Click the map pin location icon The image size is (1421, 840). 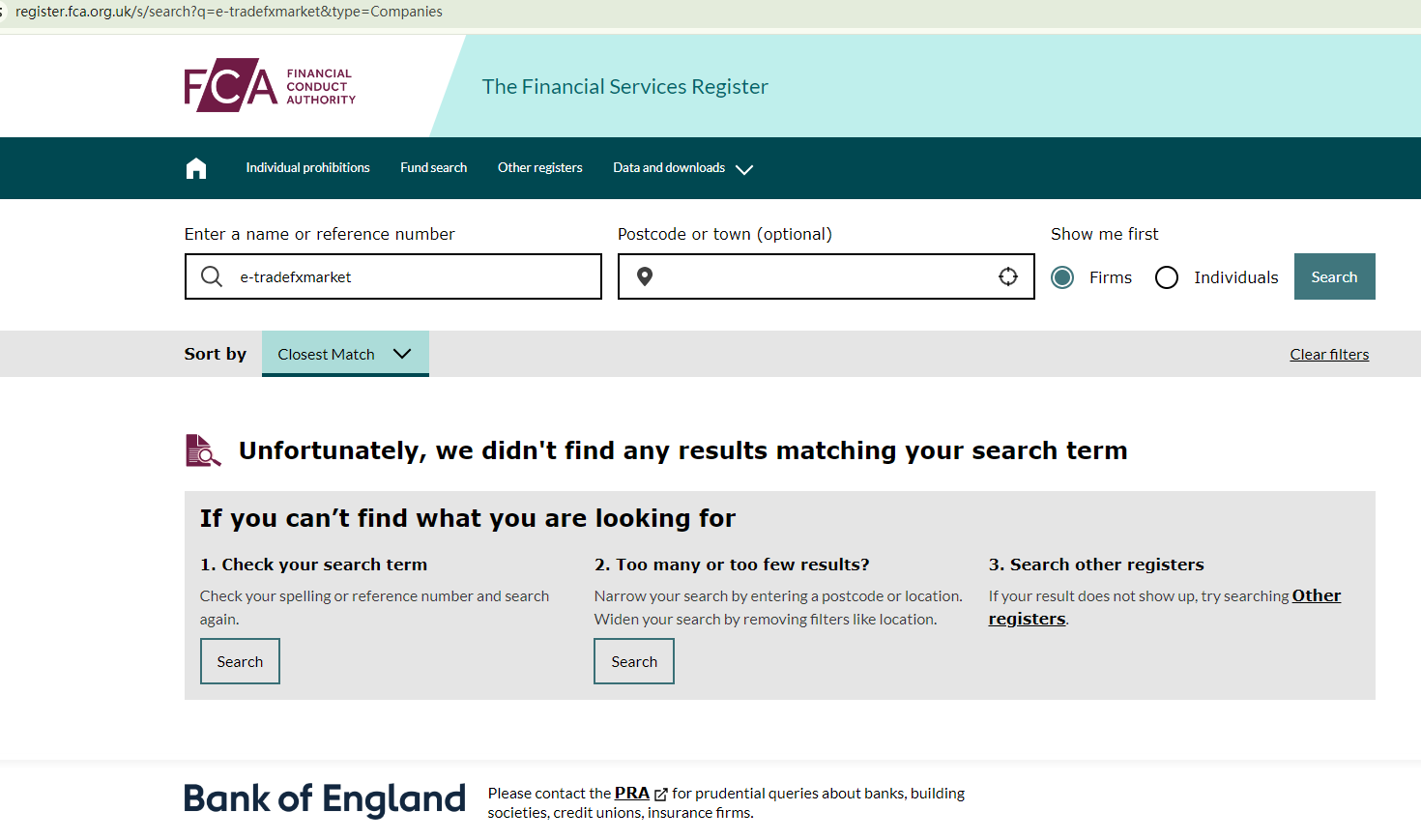tap(645, 277)
